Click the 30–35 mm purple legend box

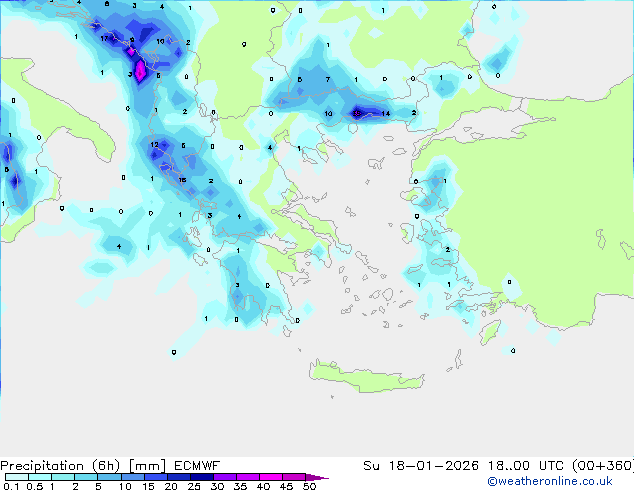click(224, 477)
